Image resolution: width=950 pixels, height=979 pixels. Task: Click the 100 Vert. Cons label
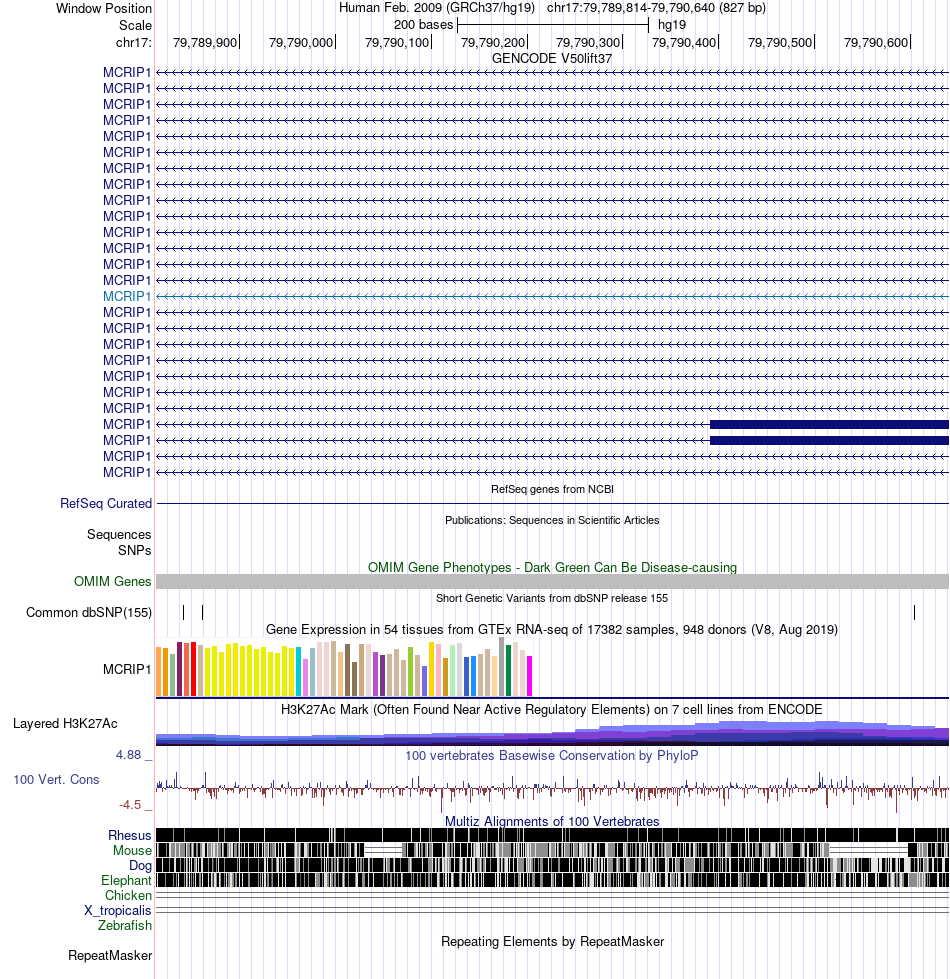56,779
